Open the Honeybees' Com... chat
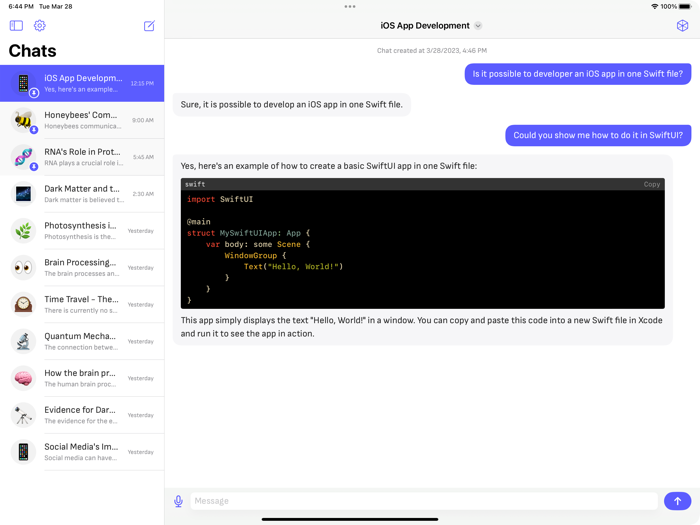 [x=82, y=120]
